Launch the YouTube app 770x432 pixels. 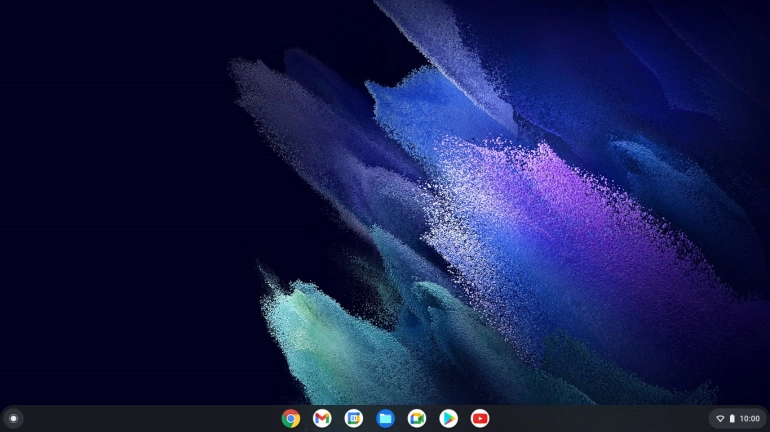pyautogui.click(x=480, y=418)
